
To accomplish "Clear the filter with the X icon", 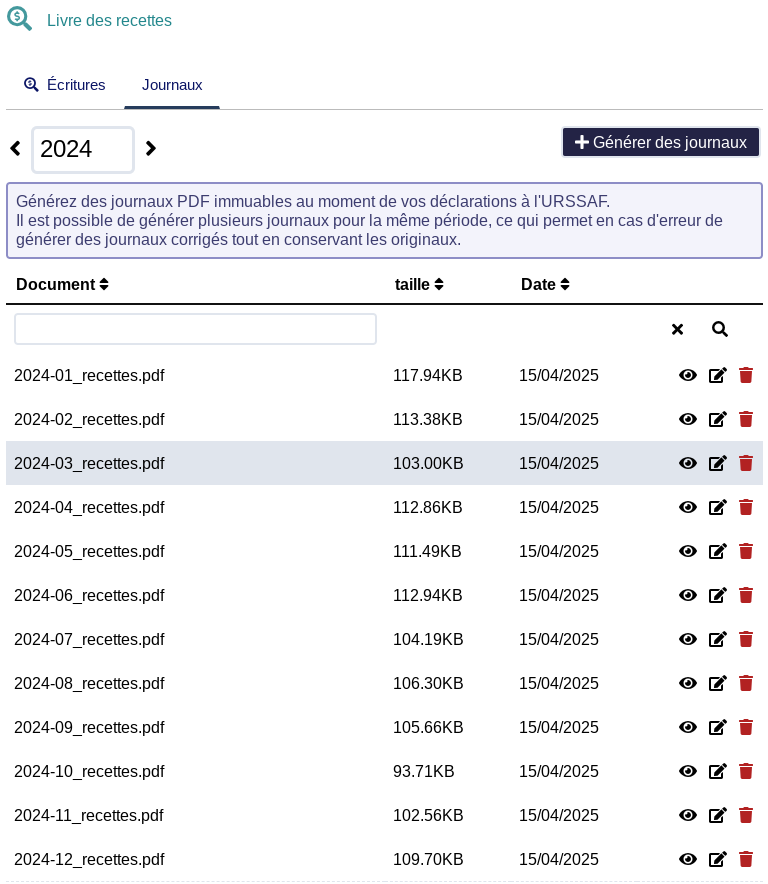I will [x=677, y=329].
